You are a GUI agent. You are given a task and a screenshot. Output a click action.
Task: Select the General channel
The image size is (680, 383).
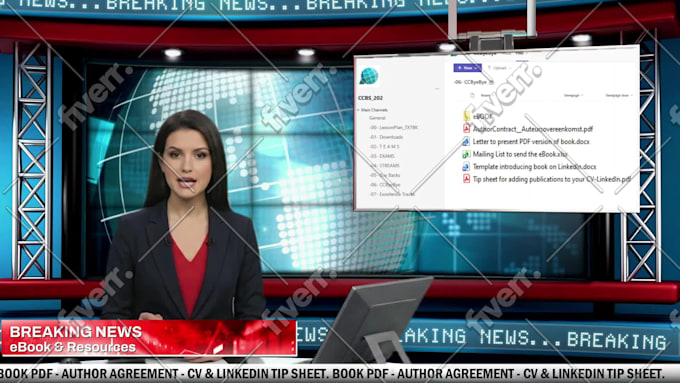coord(377,118)
